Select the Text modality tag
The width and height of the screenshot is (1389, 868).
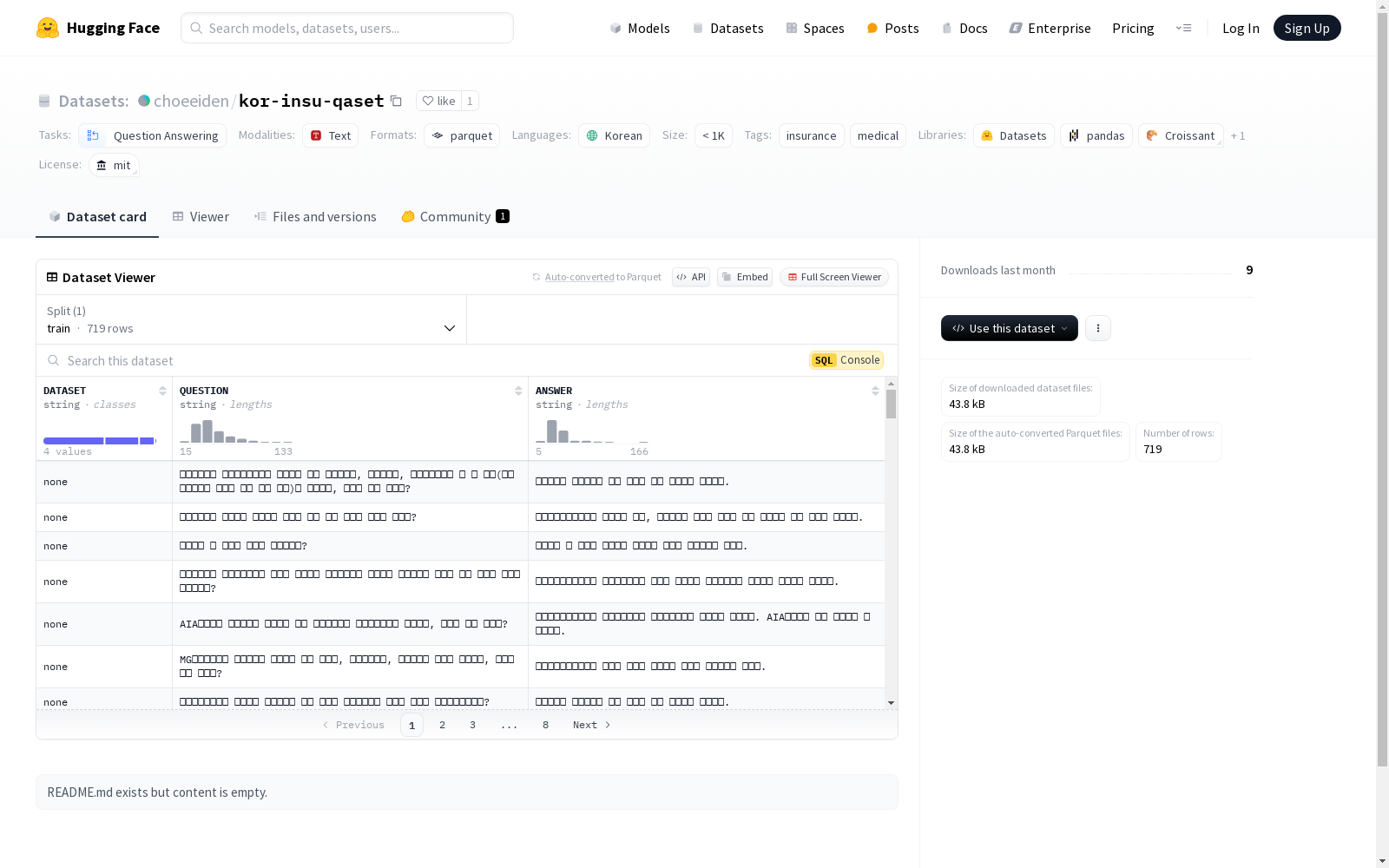(330, 135)
